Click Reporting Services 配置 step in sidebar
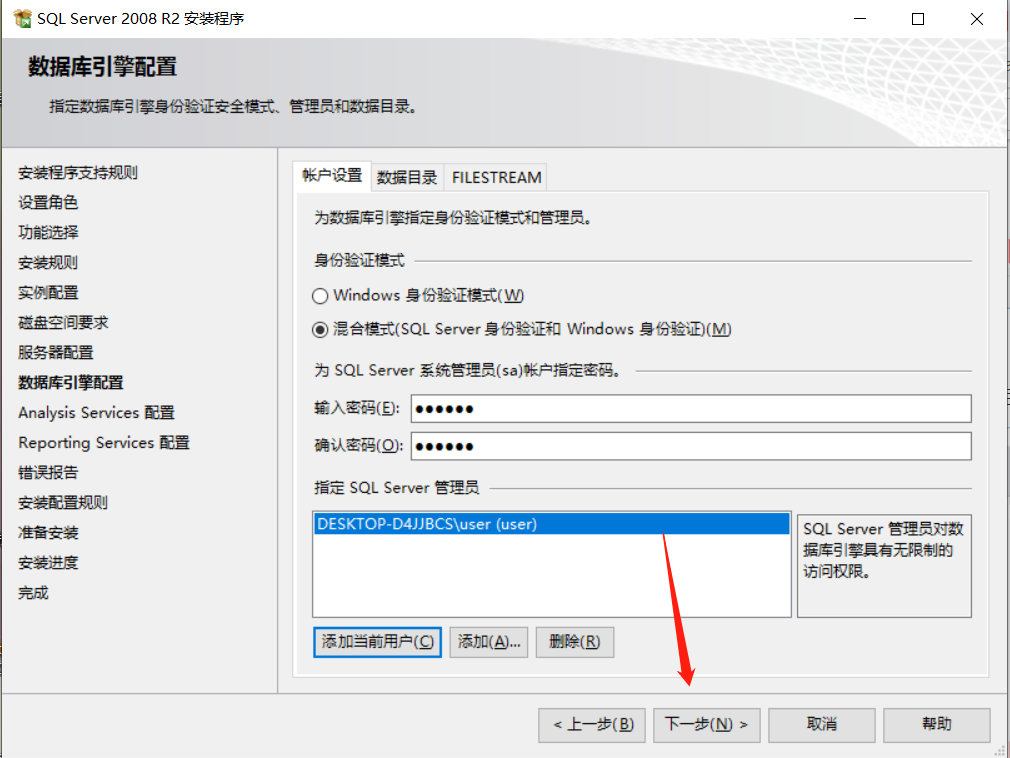Viewport: 1010px width, 758px height. (104, 443)
